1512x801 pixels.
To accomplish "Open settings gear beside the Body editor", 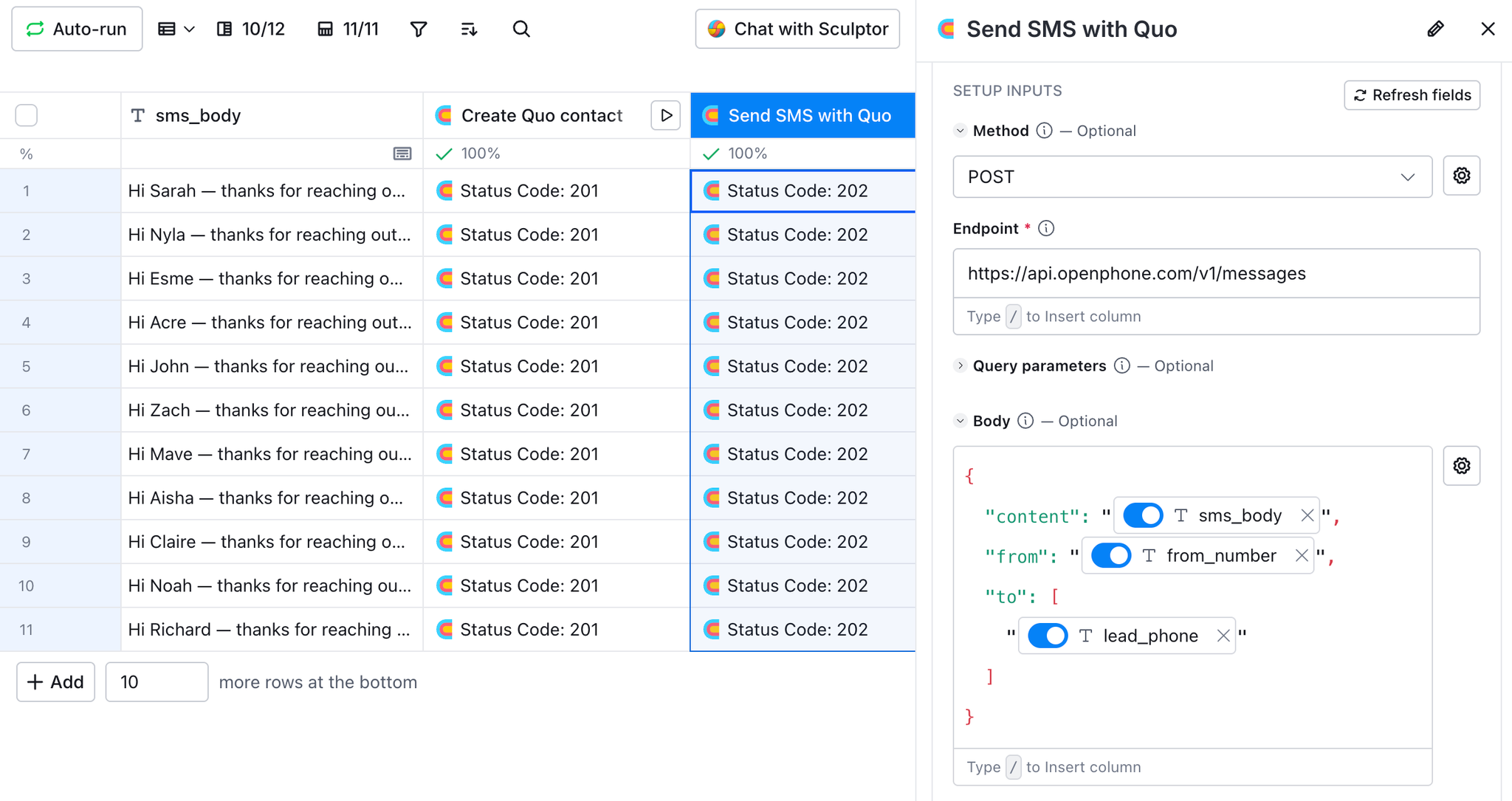I will pos(1461,466).
